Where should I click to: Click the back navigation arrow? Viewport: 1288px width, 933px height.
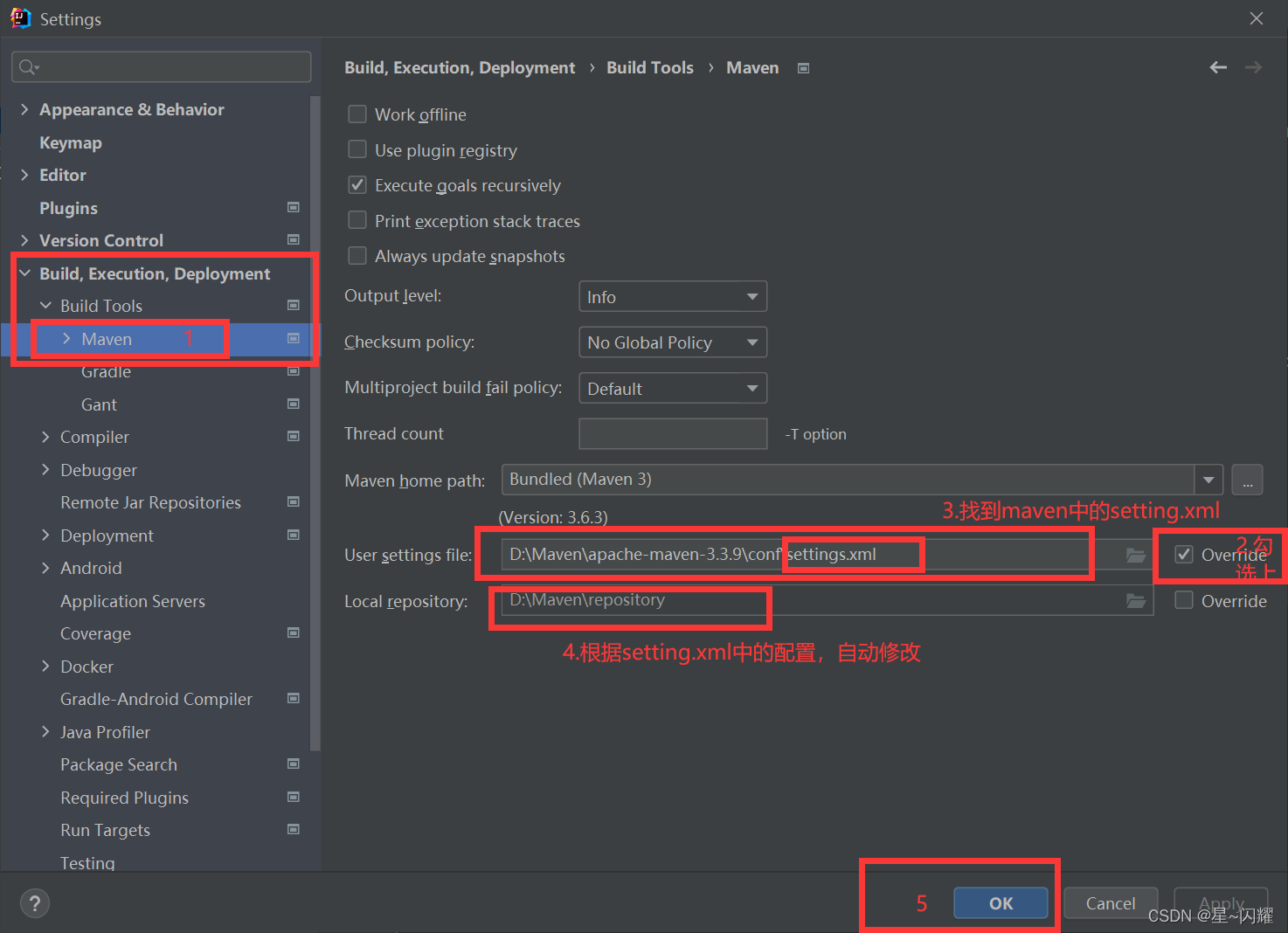coord(1218,67)
